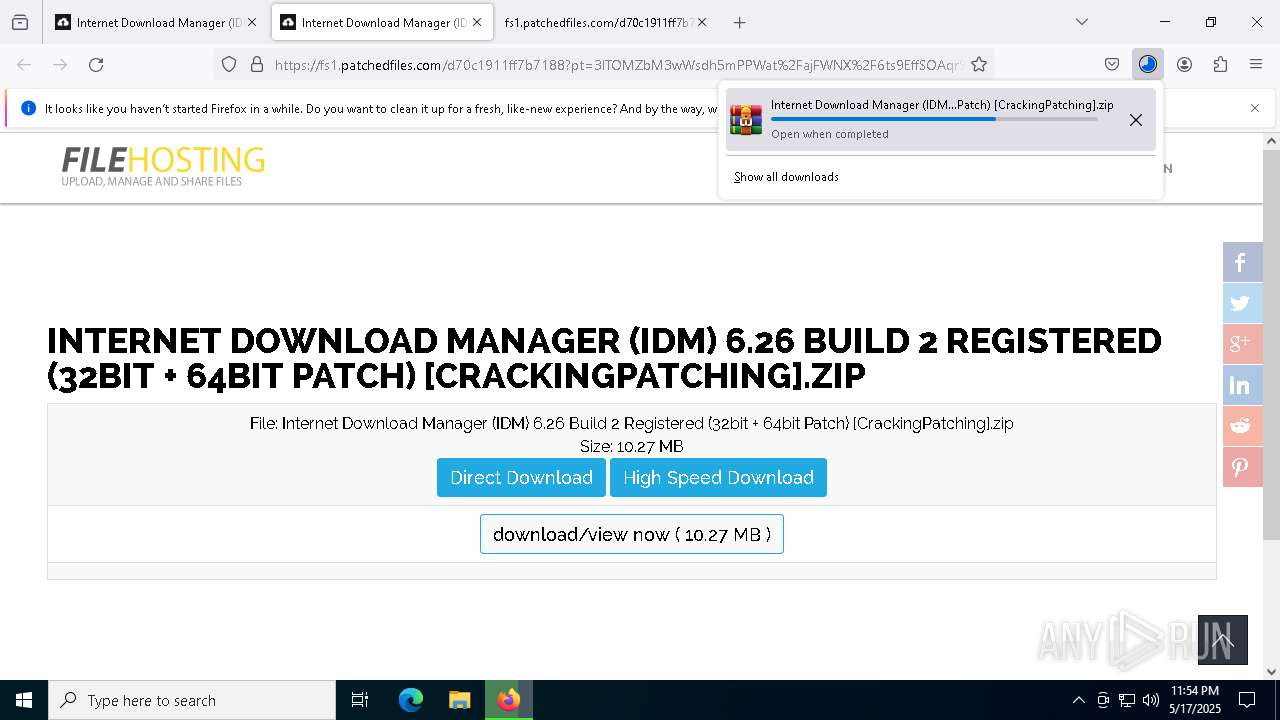This screenshot has height=720, width=1280.
Task: Click the FileHosting logo
Action: 163,167
